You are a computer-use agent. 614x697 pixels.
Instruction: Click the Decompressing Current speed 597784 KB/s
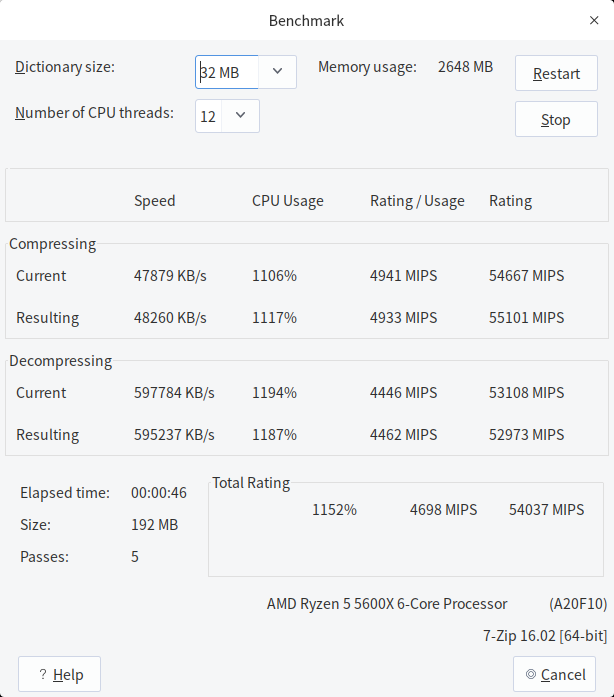coord(174,393)
